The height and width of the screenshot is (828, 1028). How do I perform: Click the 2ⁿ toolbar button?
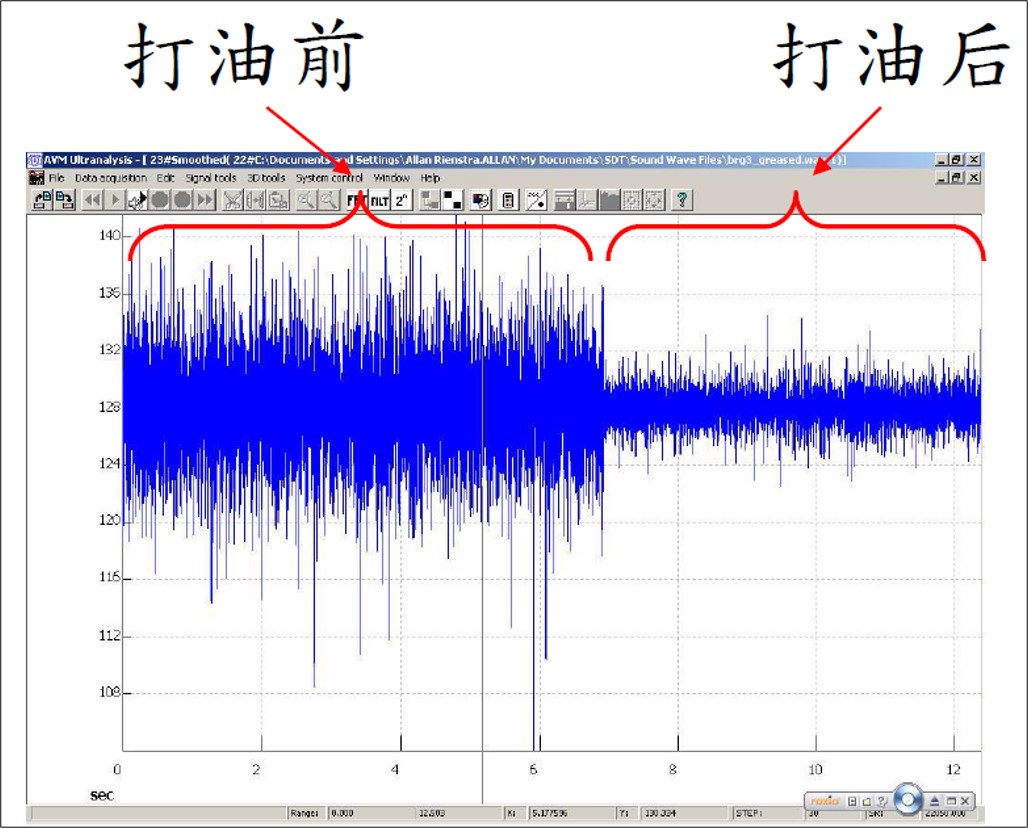(x=402, y=201)
